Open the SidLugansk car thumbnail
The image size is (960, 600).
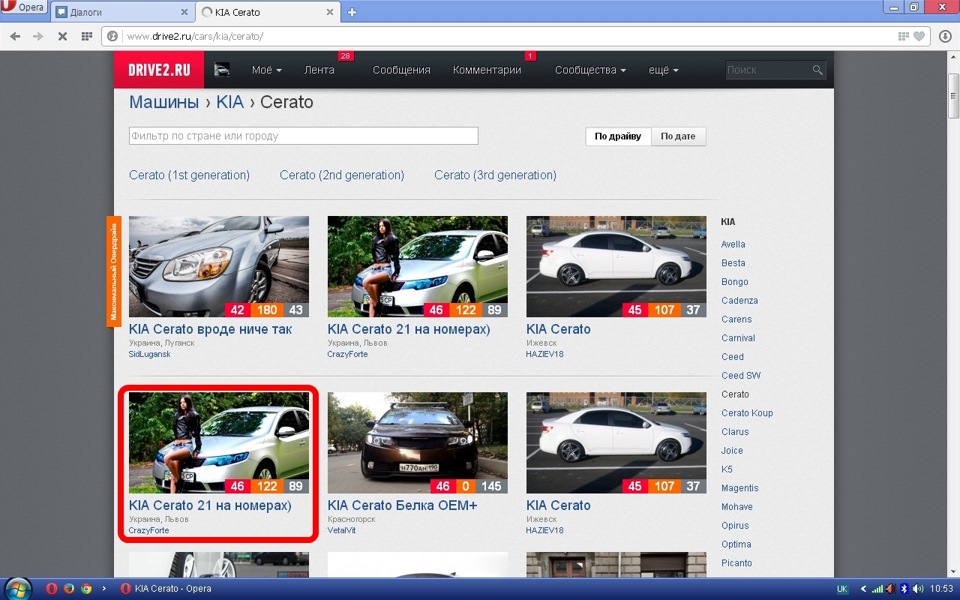click(219, 266)
